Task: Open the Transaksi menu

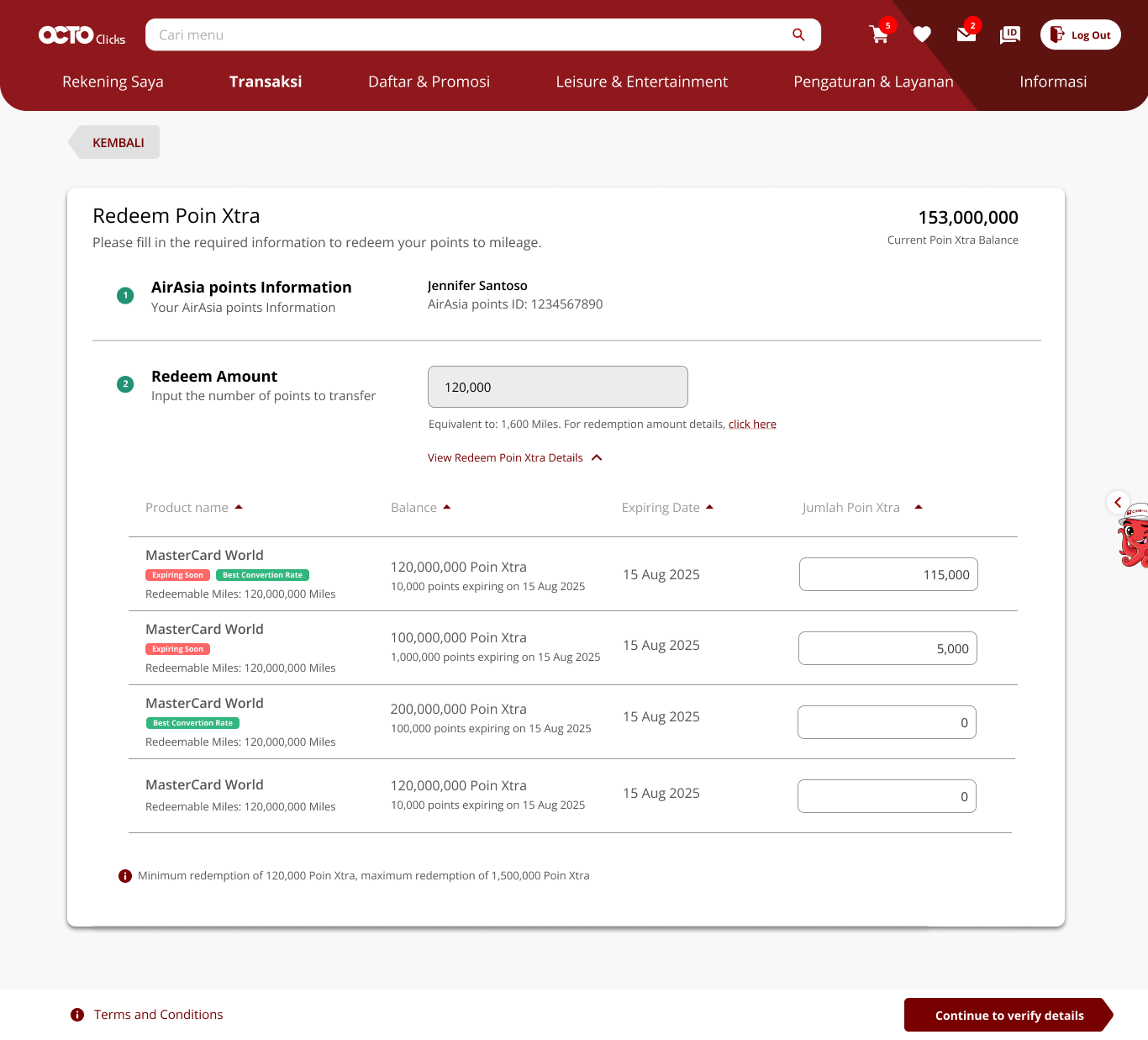Action: [266, 82]
